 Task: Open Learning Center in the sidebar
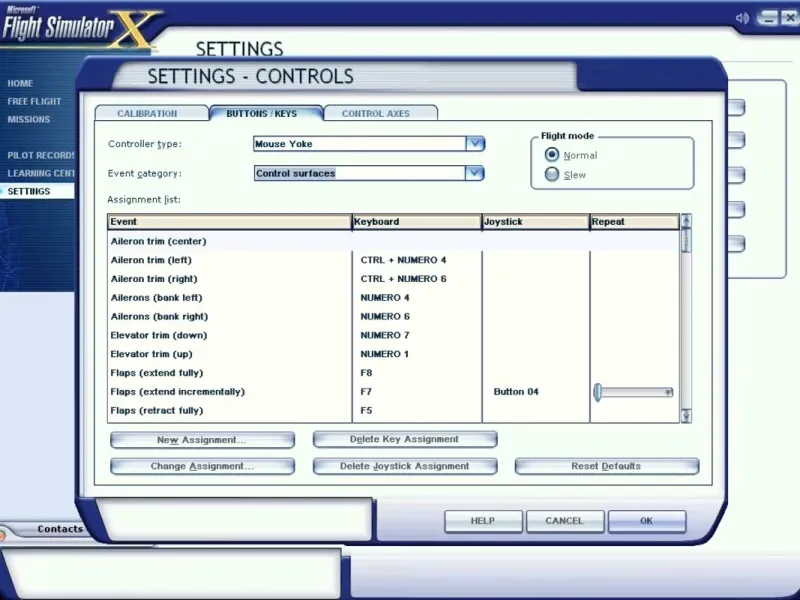point(41,173)
